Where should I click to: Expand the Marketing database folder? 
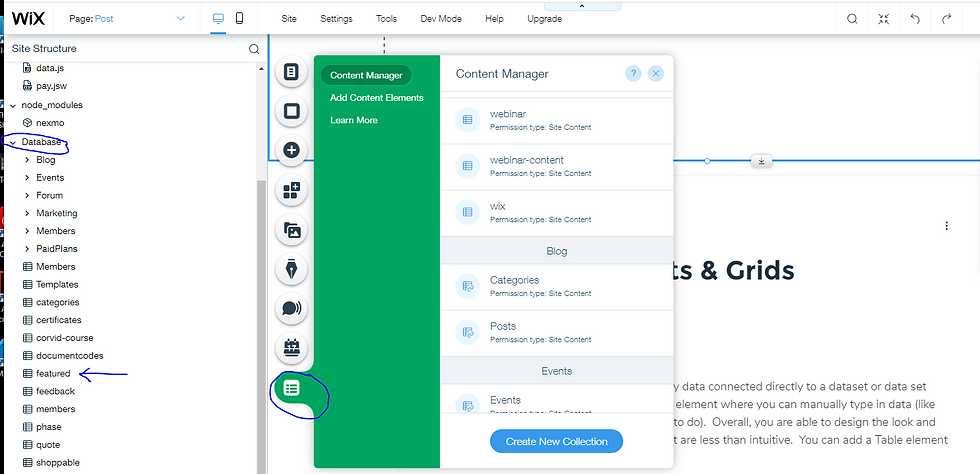point(27,213)
